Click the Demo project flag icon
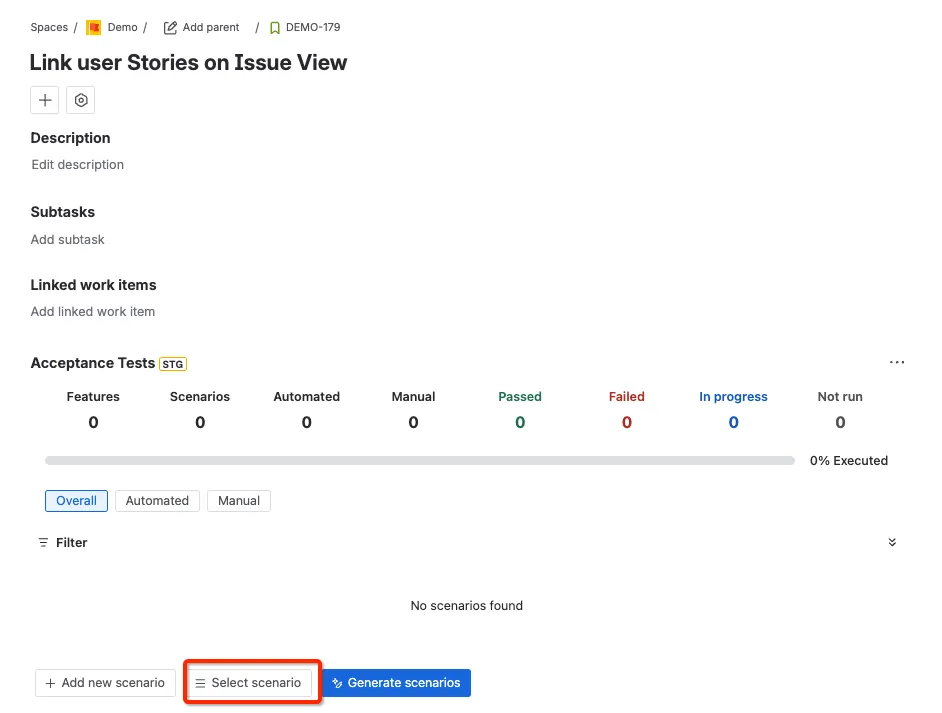Viewport: 942px width, 713px height. point(94,28)
